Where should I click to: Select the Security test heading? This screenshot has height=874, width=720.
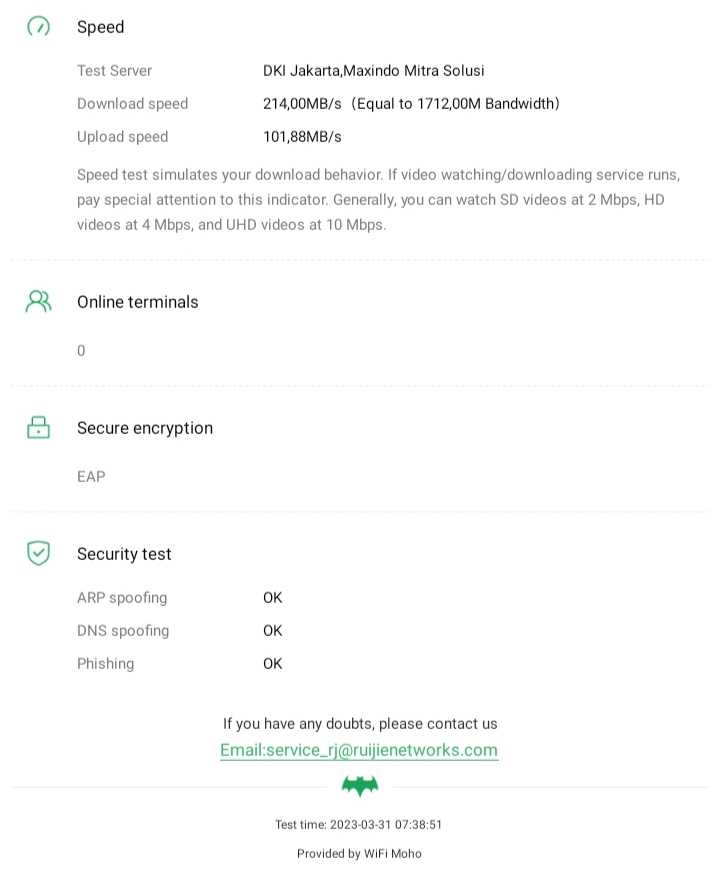[124, 554]
